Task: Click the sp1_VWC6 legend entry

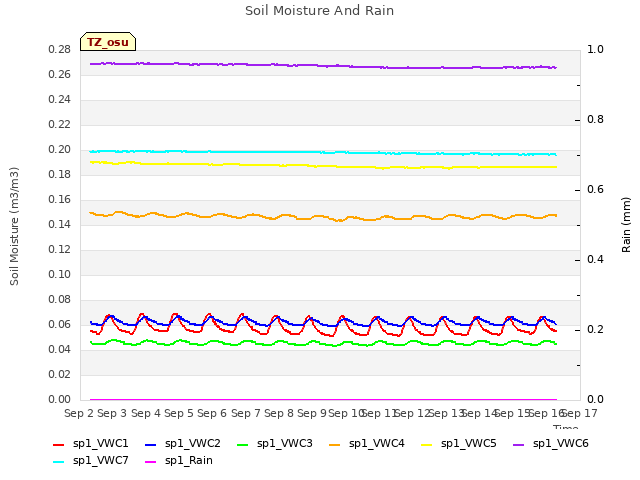Action: coord(550,443)
